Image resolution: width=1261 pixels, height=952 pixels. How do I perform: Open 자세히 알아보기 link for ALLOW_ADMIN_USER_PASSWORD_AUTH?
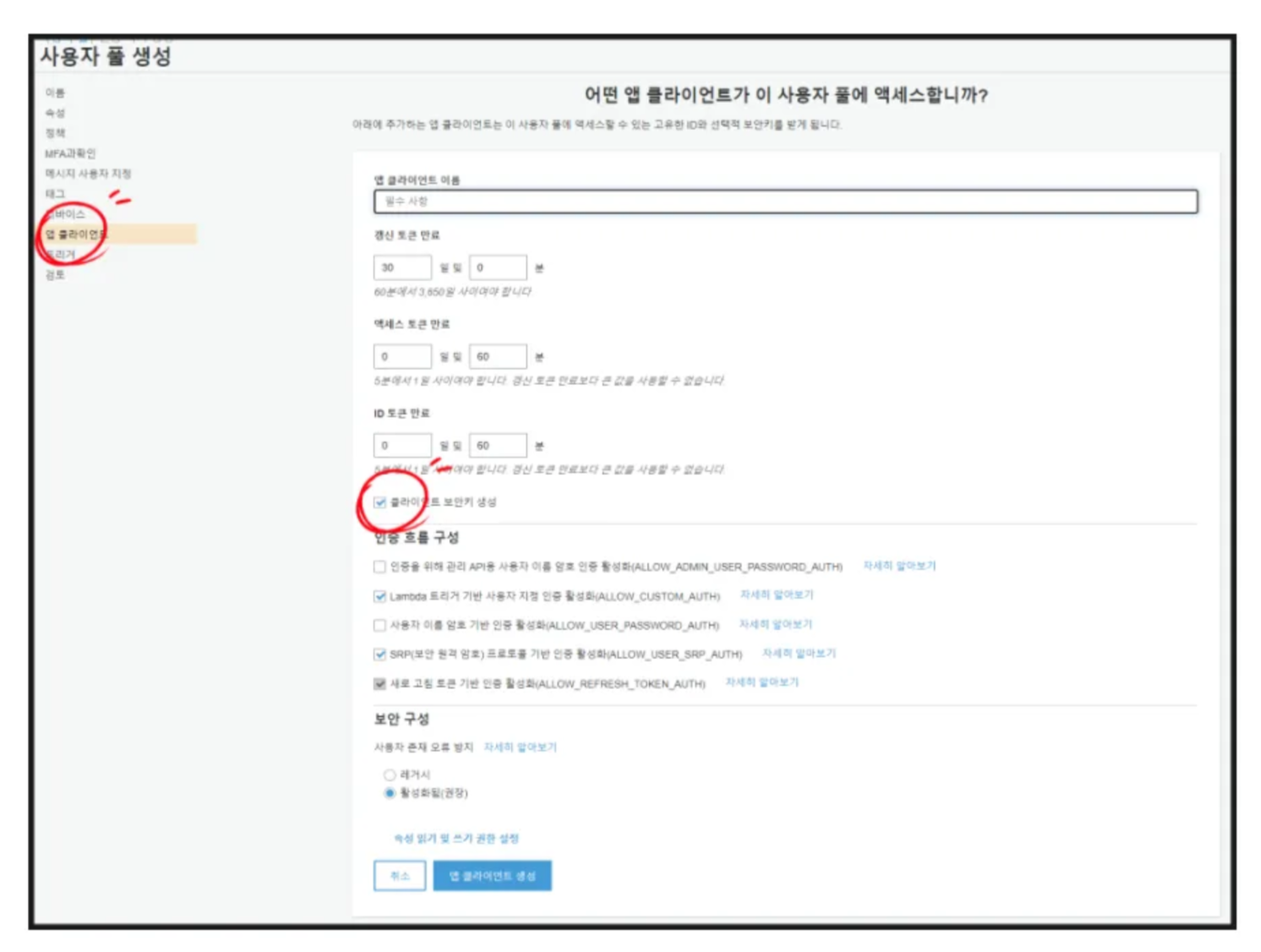coord(899,566)
